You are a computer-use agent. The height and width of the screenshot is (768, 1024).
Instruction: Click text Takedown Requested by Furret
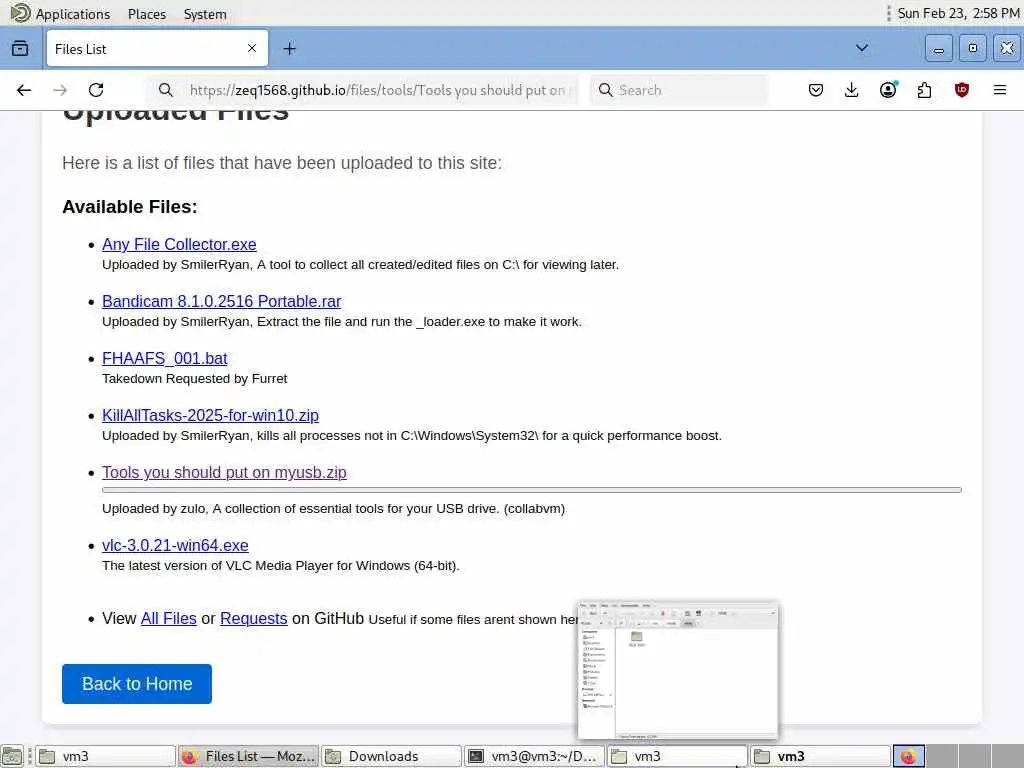pyautogui.click(x=195, y=379)
